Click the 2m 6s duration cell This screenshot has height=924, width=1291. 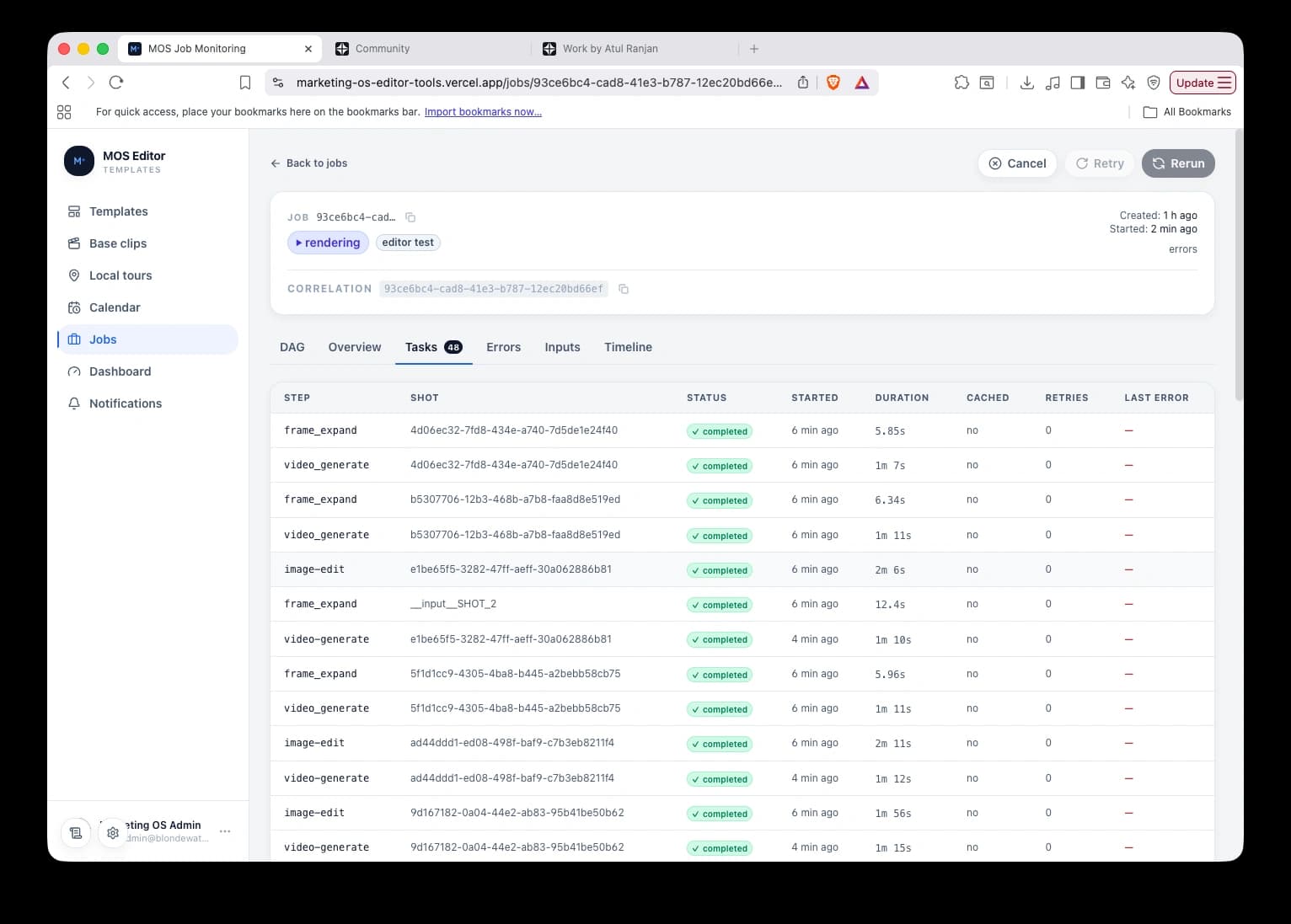(x=890, y=570)
